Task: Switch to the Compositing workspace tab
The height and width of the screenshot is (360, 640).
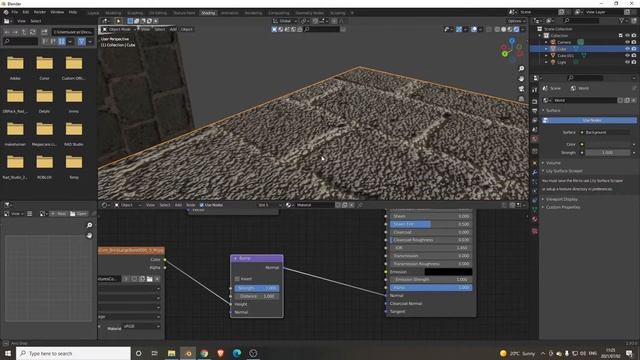Action: (x=279, y=13)
